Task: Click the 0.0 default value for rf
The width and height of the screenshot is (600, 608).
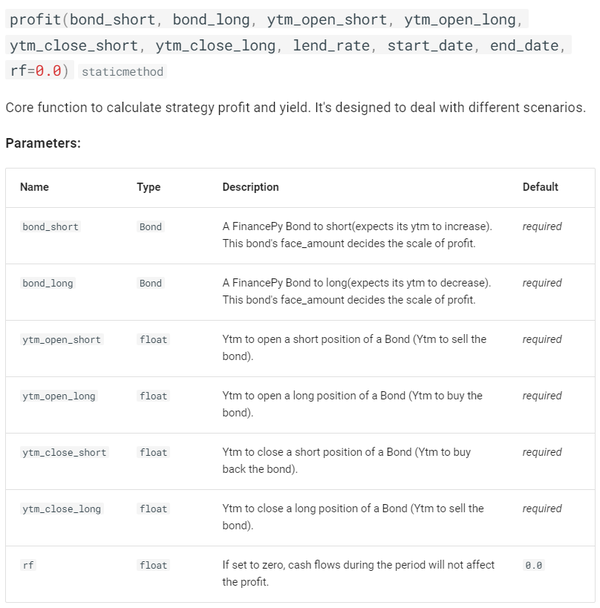Action: (534, 565)
